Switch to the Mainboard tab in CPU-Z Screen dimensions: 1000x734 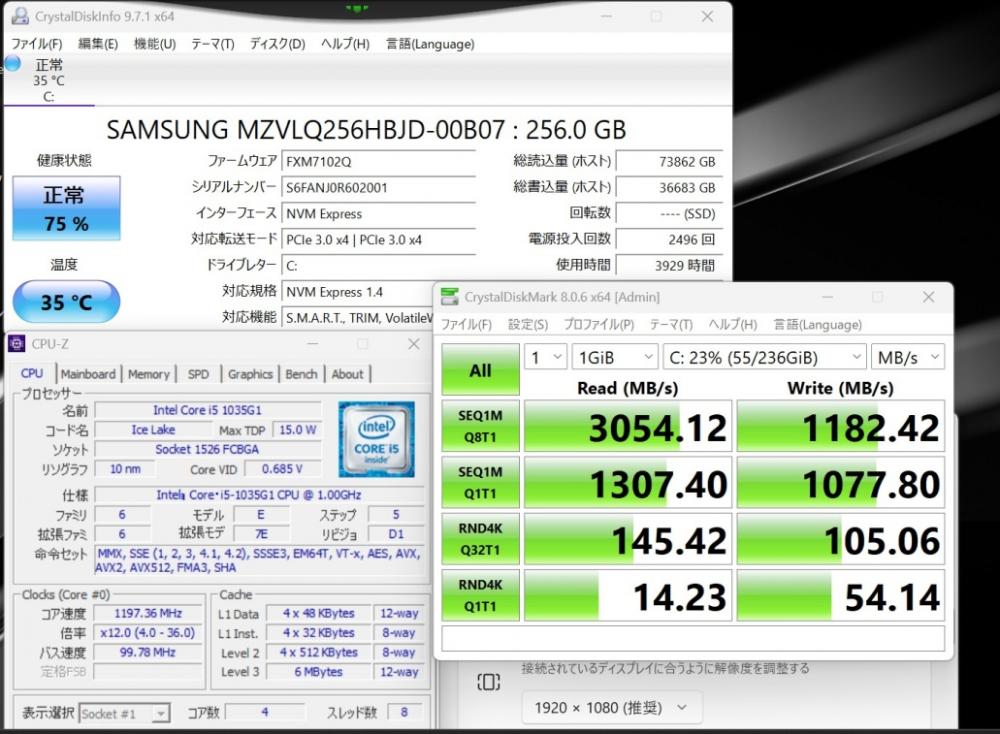(x=88, y=374)
